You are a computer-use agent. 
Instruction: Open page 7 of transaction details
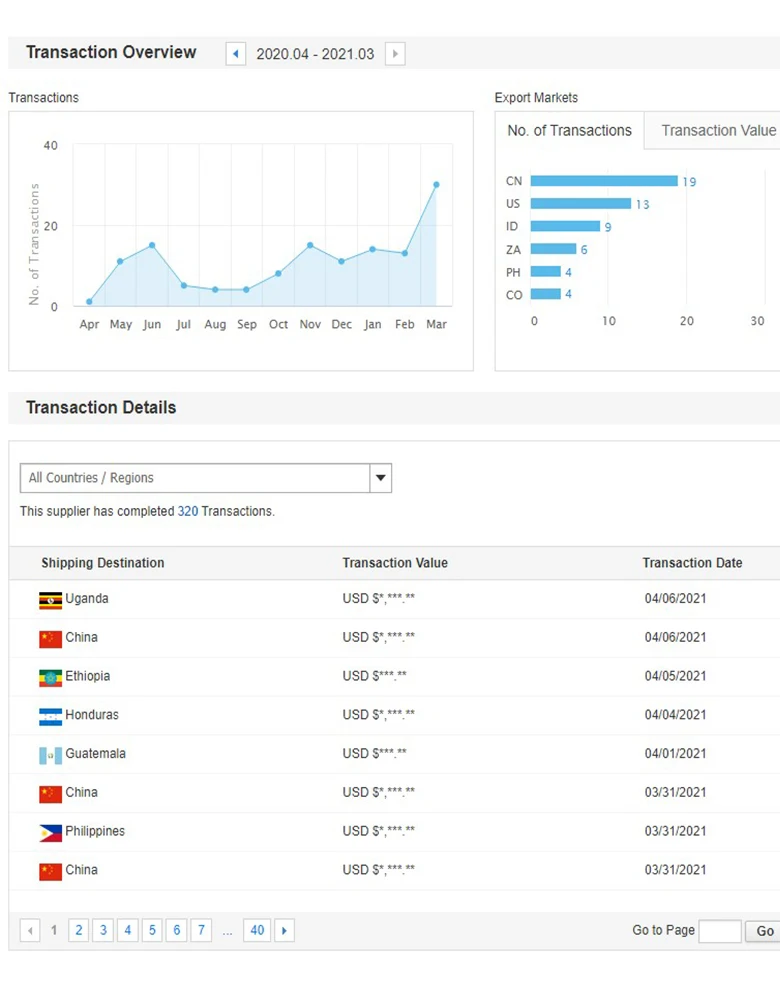(x=201, y=931)
